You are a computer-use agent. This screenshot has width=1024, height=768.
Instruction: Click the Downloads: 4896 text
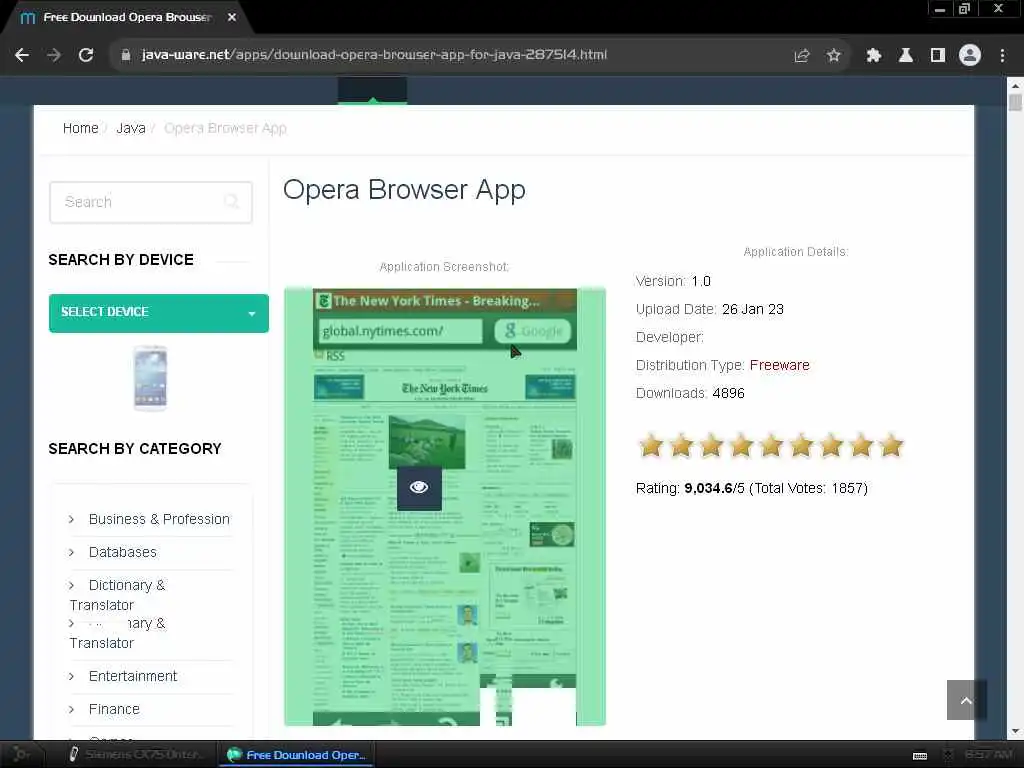(690, 393)
